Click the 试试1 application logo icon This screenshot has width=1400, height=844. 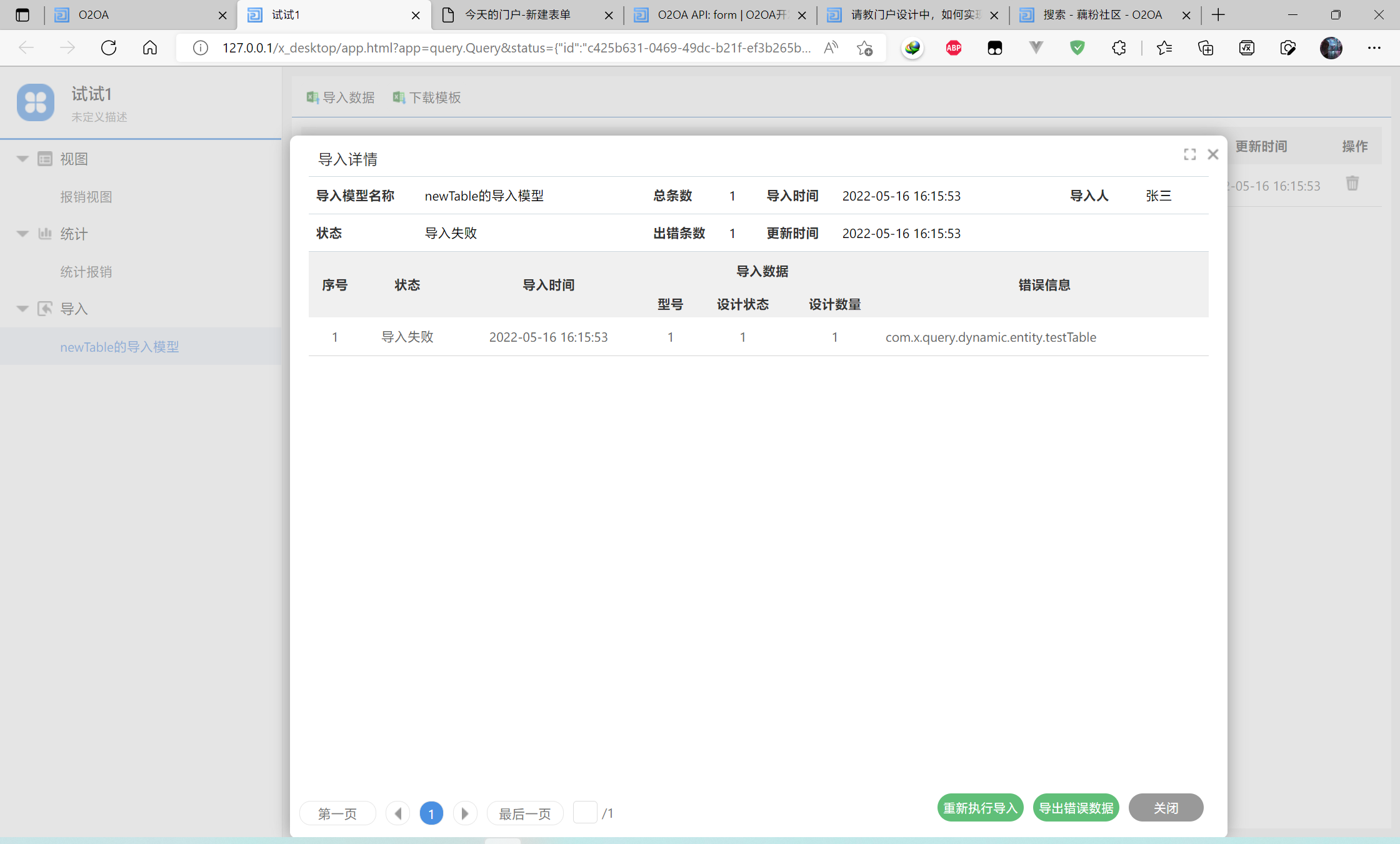pos(36,102)
